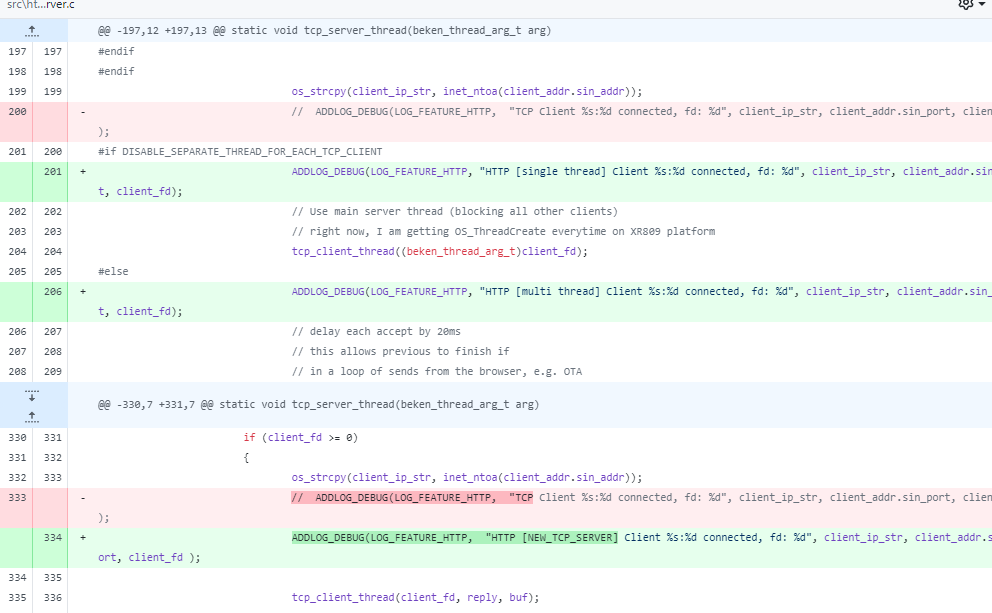Click the commented ADDLOG_DEBUG deleted line 200
The height and width of the screenshot is (613, 992).
pyautogui.click(x=642, y=111)
